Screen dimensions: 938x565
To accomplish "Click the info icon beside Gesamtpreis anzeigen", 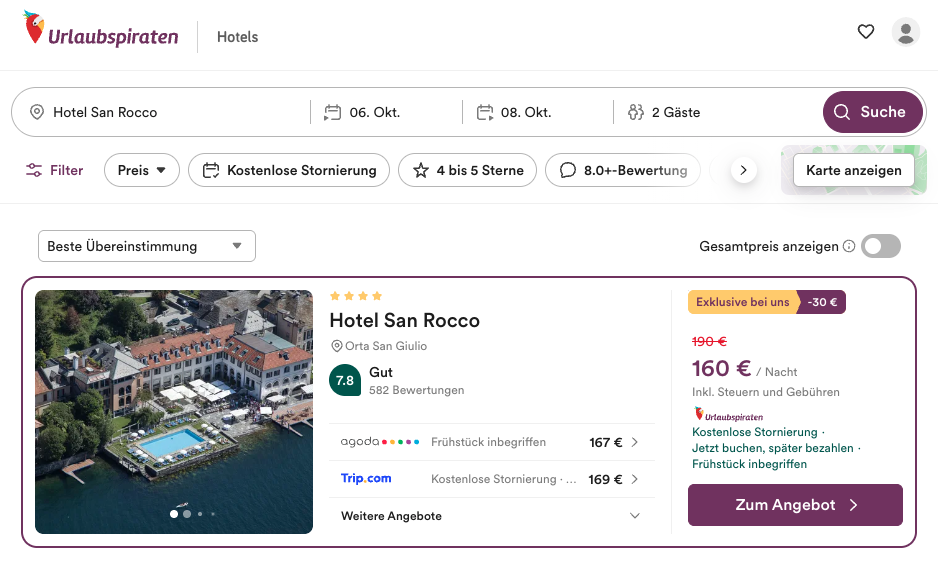I will tap(849, 246).
